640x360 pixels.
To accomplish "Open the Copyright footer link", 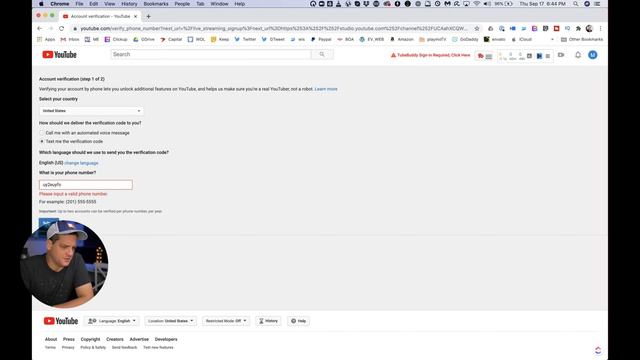I will [x=90, y=340].
